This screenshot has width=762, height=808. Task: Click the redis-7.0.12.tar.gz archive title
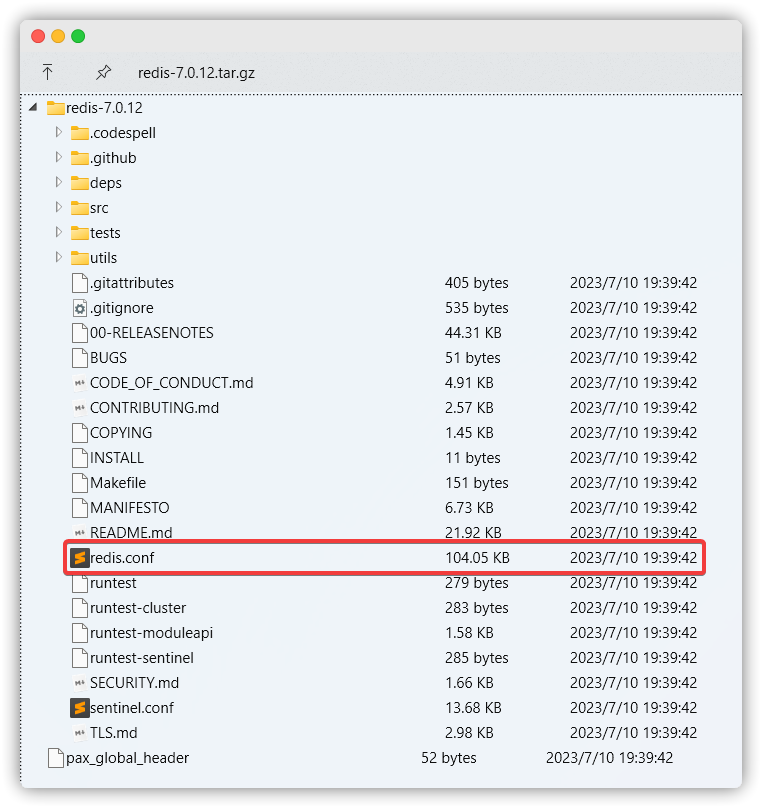pos(196,73)
